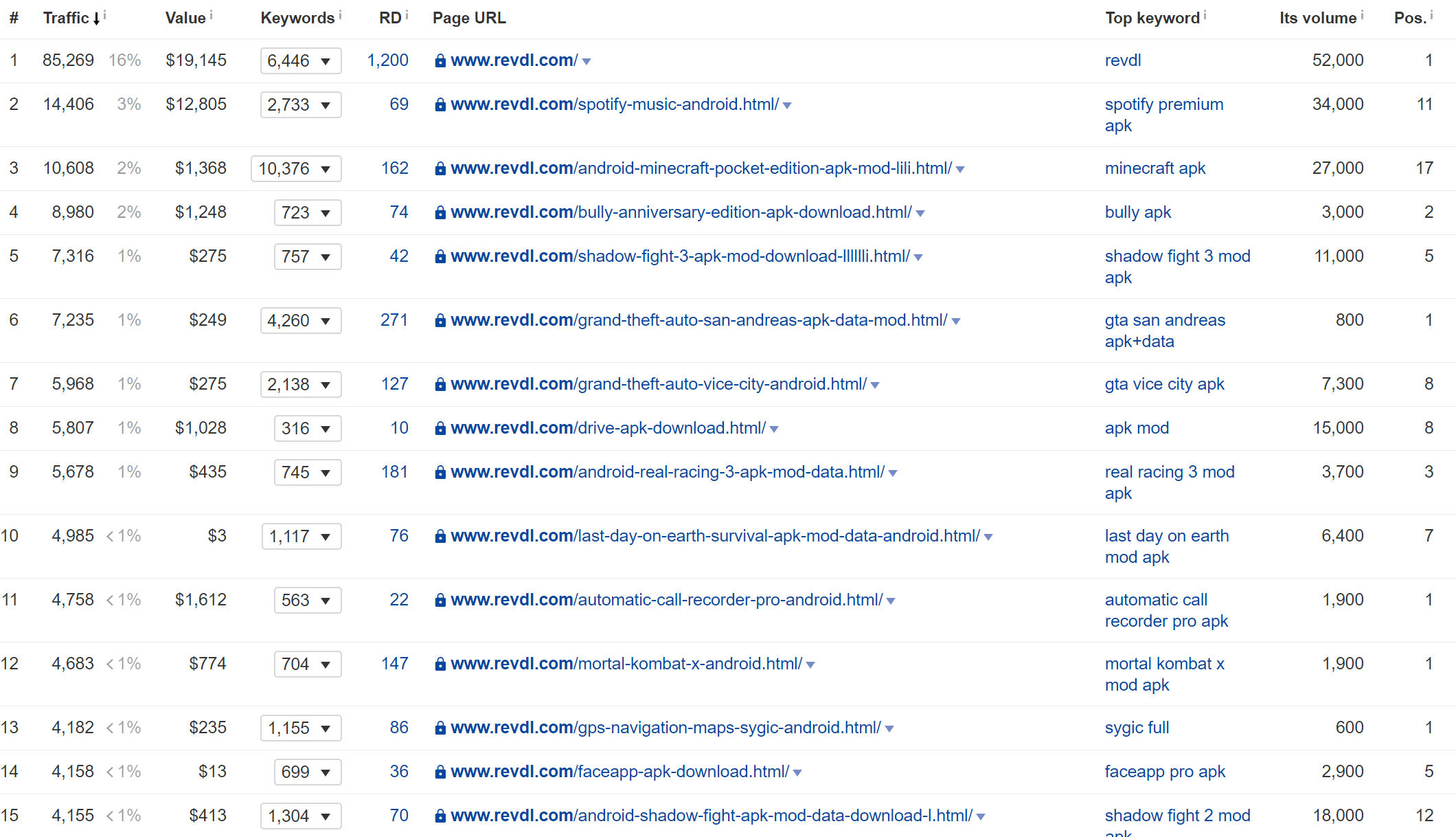
Task: Sort by Its volume column header
Action: coord(1318,19)
